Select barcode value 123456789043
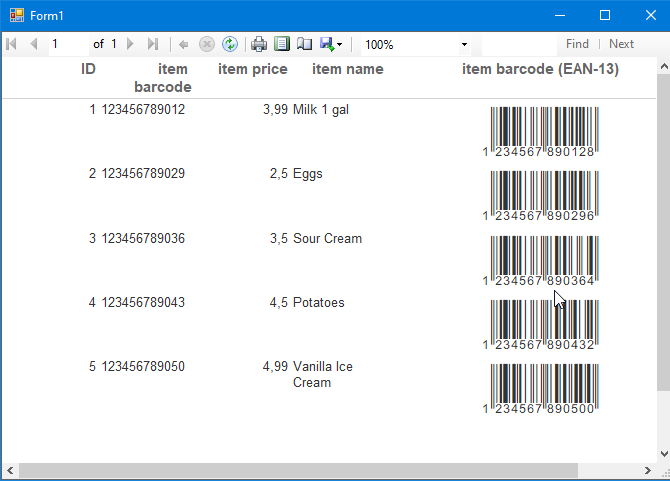Image resolution: width=670 pixels, height=481 pixels. (x=143, y=302)
